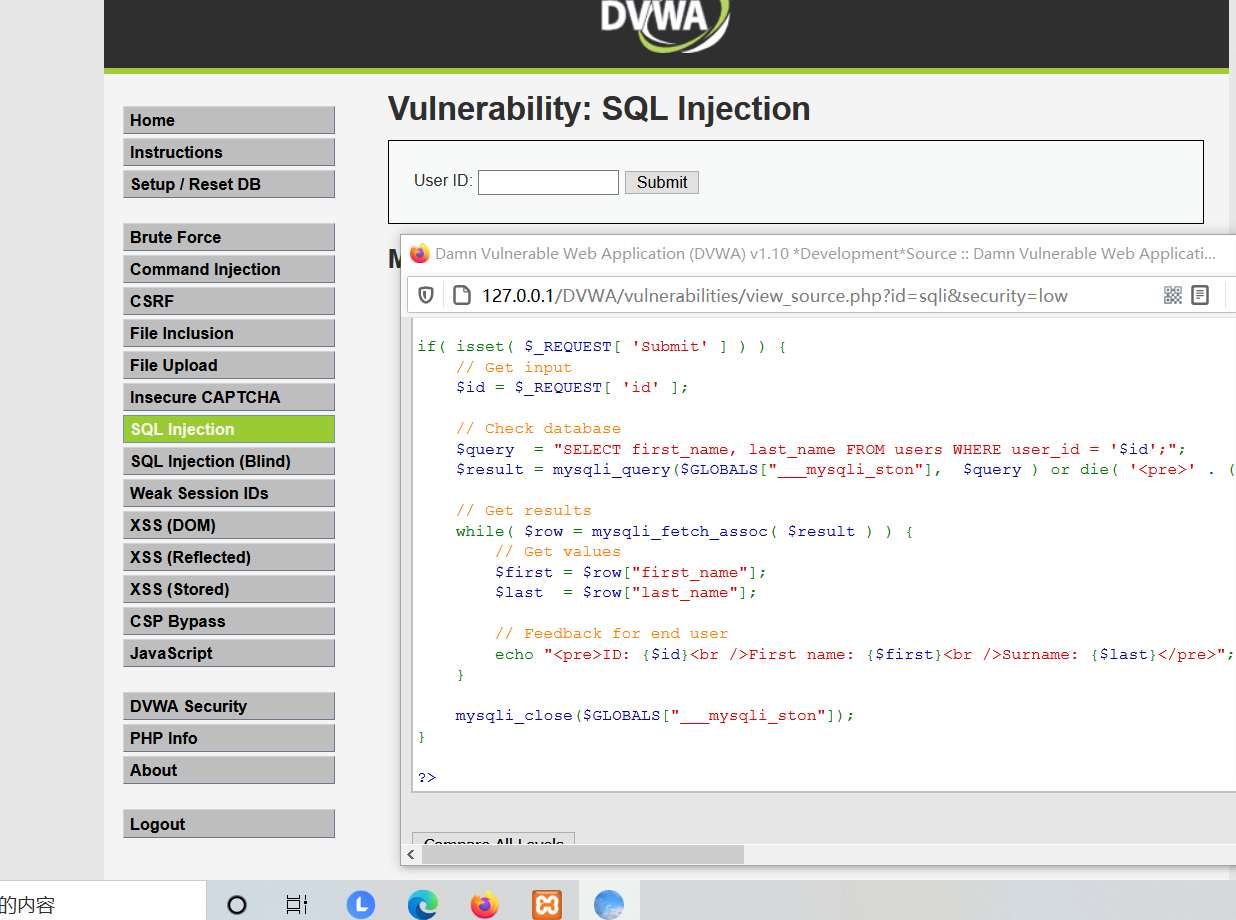Click the Submit button
The width and height of the screenshot is (1236, 920).
661,182
